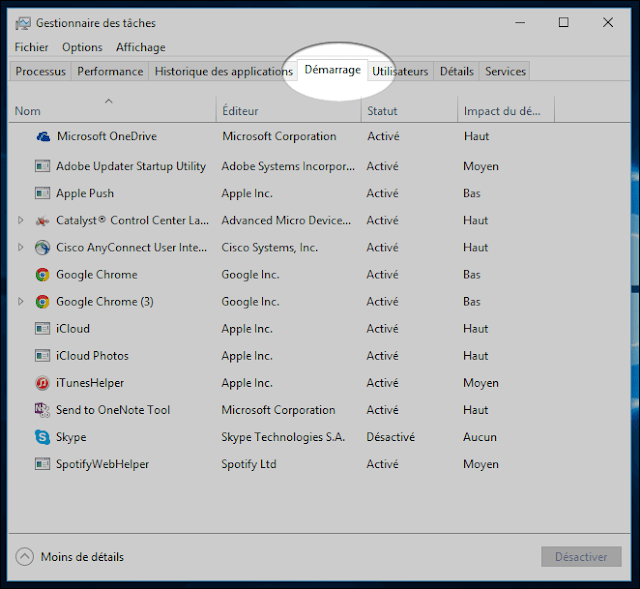The image size is (640, 589).
Task: Collapse view with Moins de détails arrow
Action: click(x=24, y=557)
